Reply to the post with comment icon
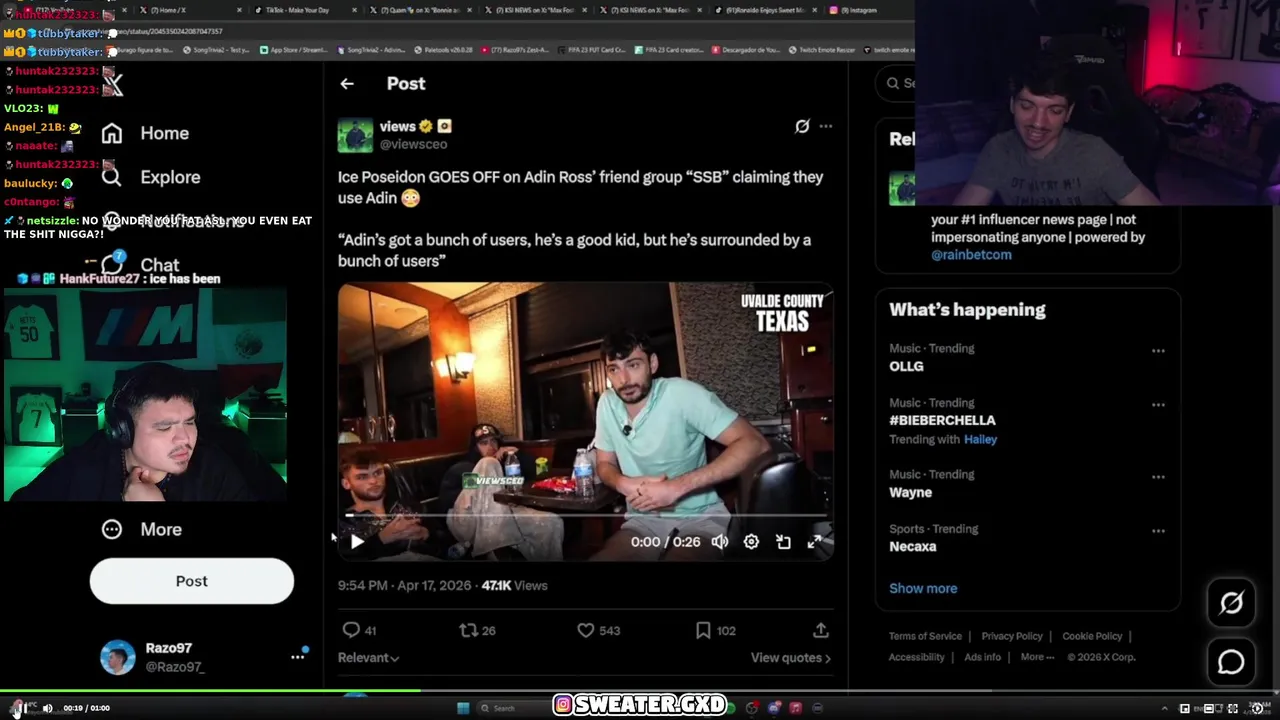The width and height of the screenshot is (1280, 720). coord(351,630)
